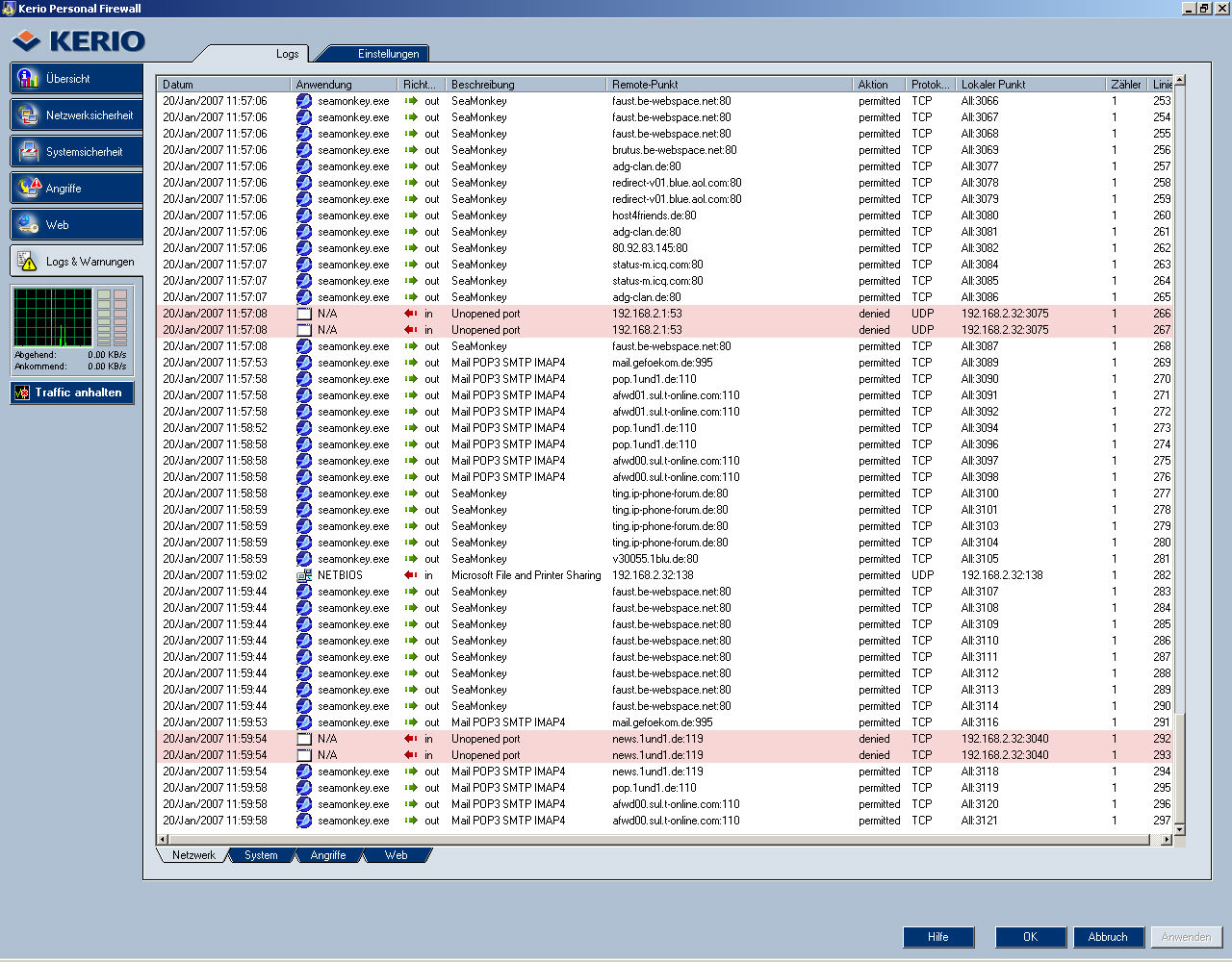Sort by the Datum column header
Image resolution: width=1232 pixels, height=962 pixels.
pyautogui.click(x=224, y=85)
